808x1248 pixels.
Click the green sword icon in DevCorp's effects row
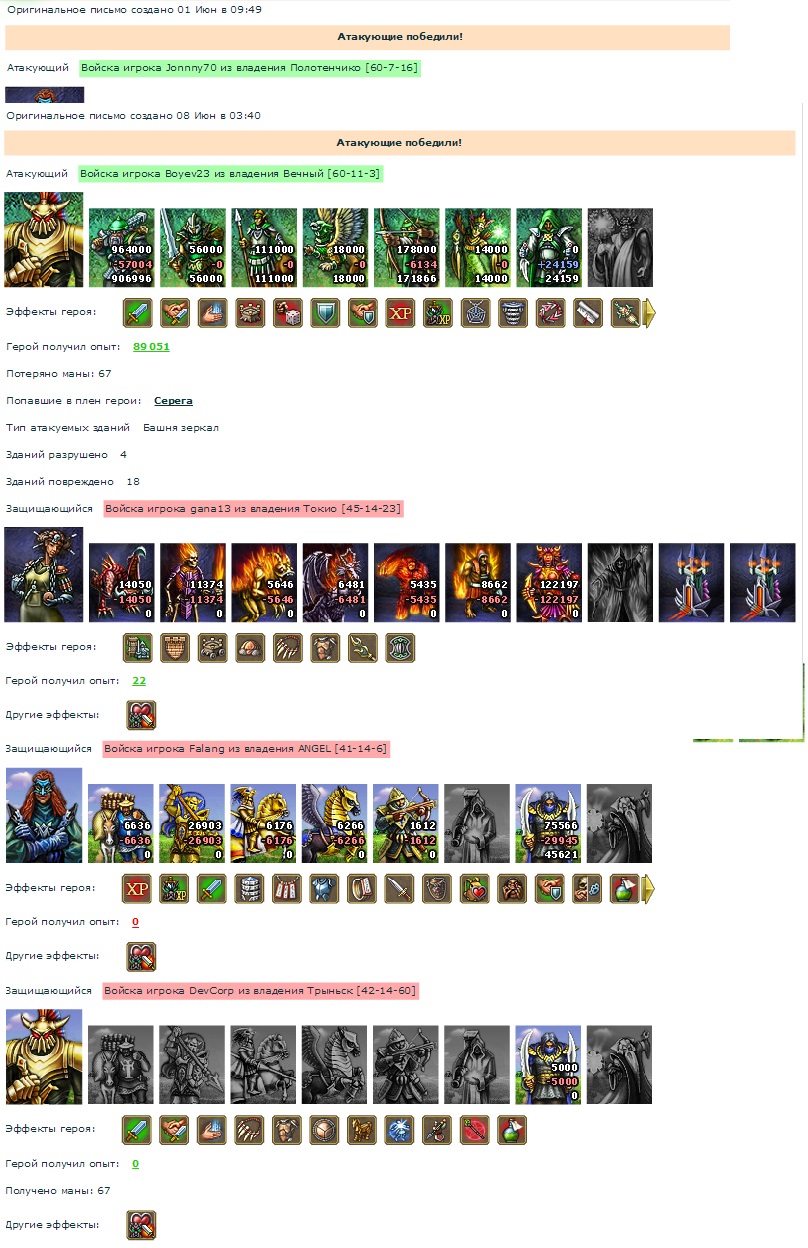pyautogui.click(x=137, y=1130)
